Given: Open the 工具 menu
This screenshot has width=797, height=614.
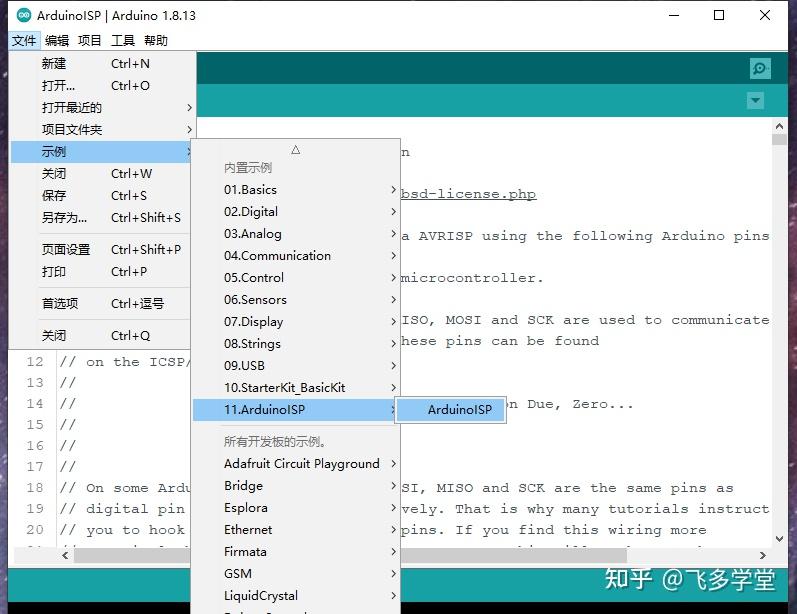Looking at the screenshot, I should [x=122, y=40].
